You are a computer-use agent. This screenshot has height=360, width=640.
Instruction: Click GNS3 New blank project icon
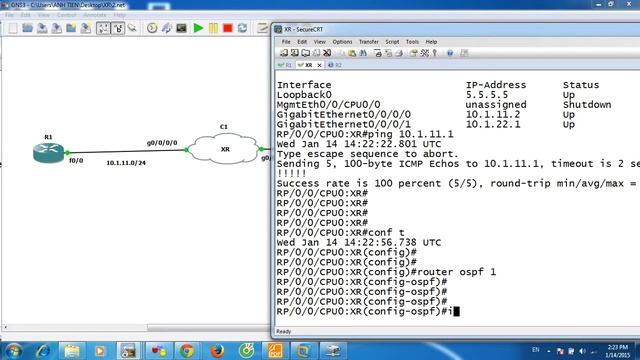(x=13, y=28)
